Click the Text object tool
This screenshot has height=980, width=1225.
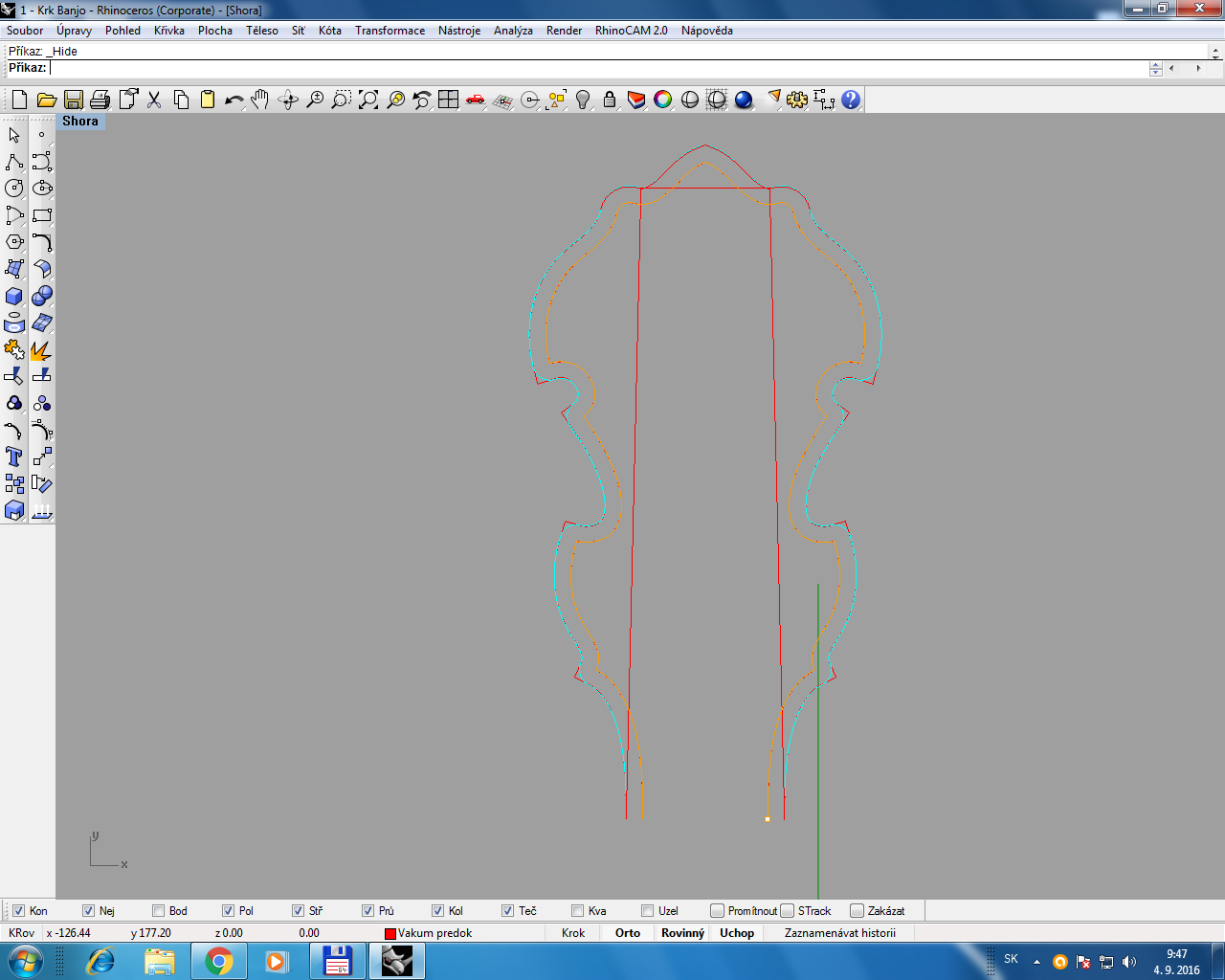click(14, 457)
